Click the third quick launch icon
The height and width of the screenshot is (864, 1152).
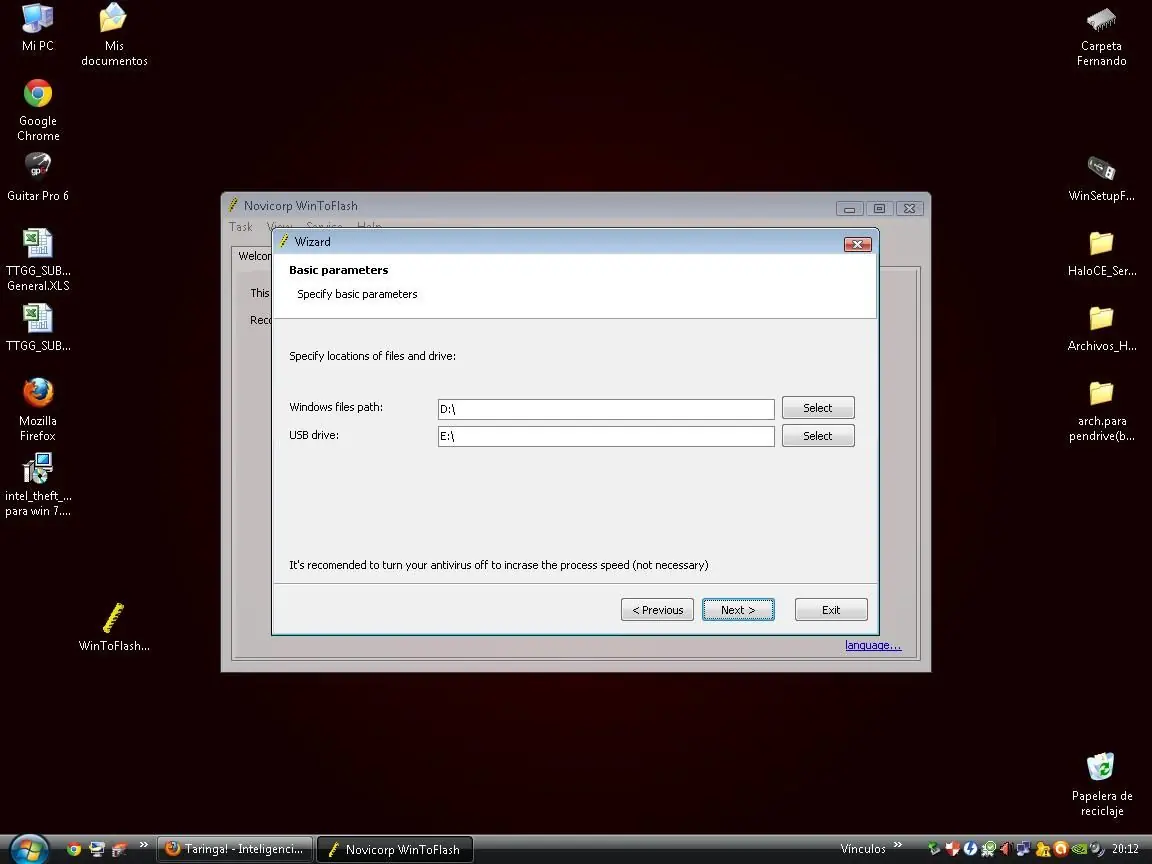(119, 849)
